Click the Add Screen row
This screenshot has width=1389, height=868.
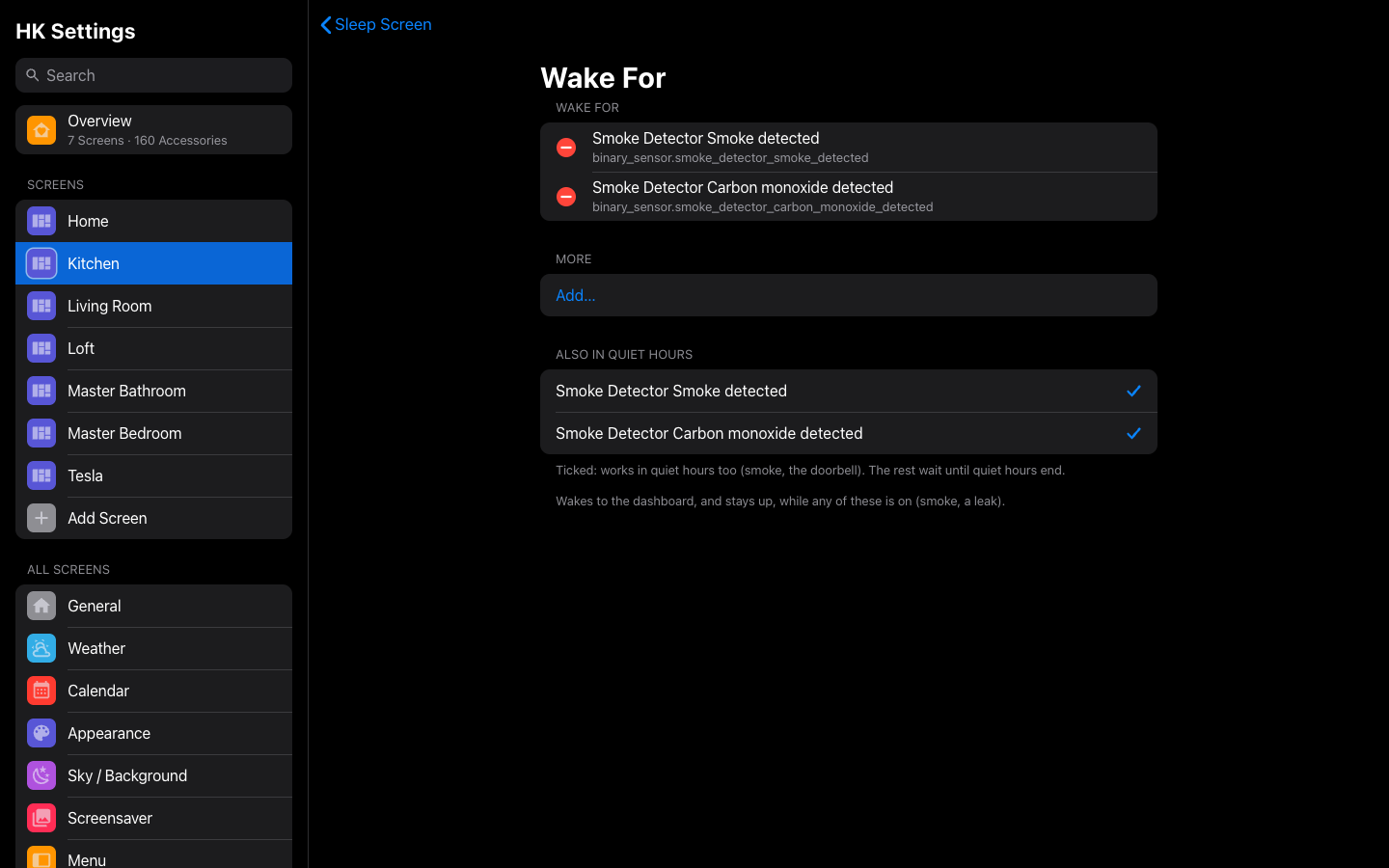click(x=153, y=518)
